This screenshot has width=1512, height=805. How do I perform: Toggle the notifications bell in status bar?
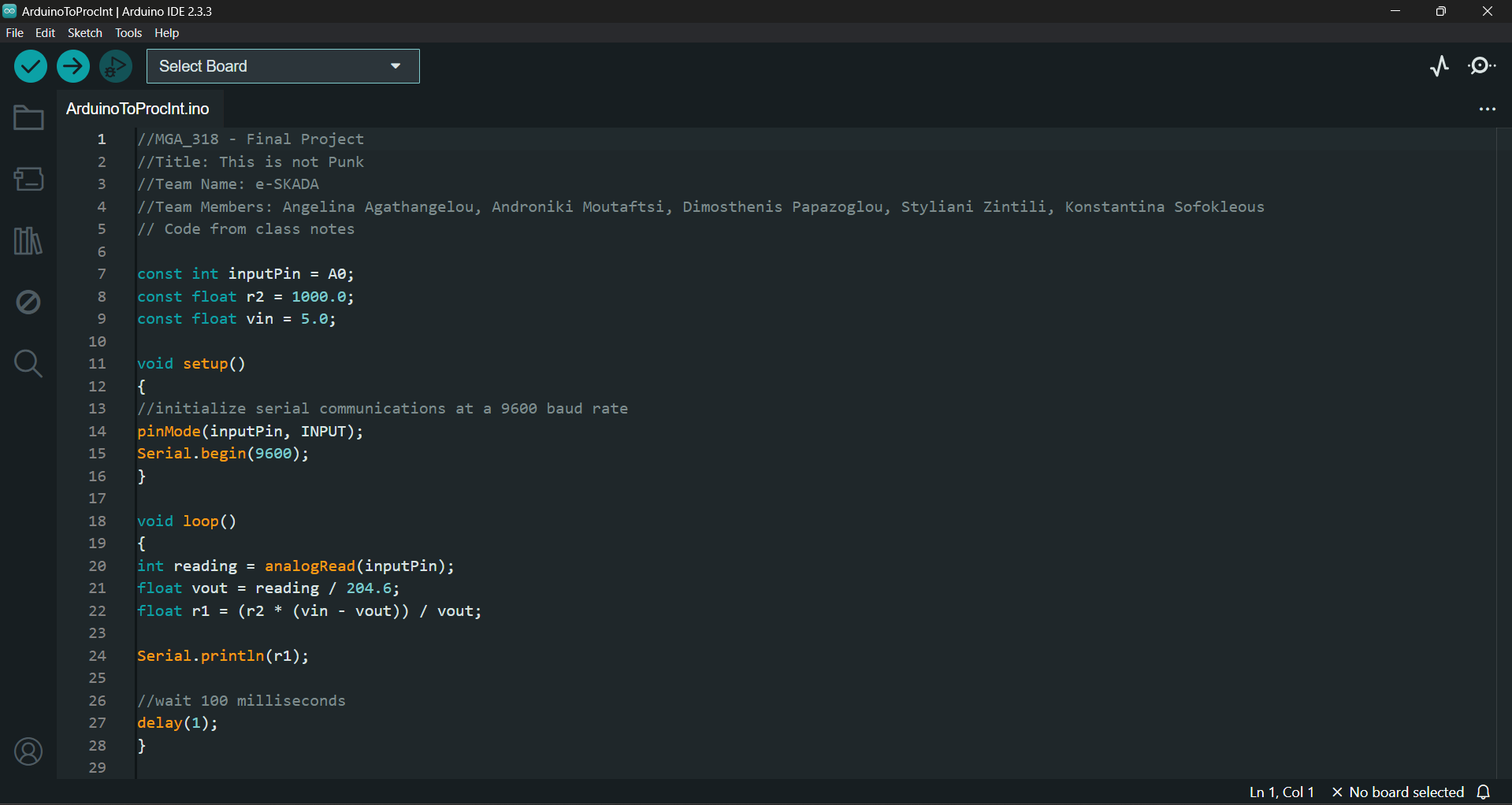tap(1484, 792)
